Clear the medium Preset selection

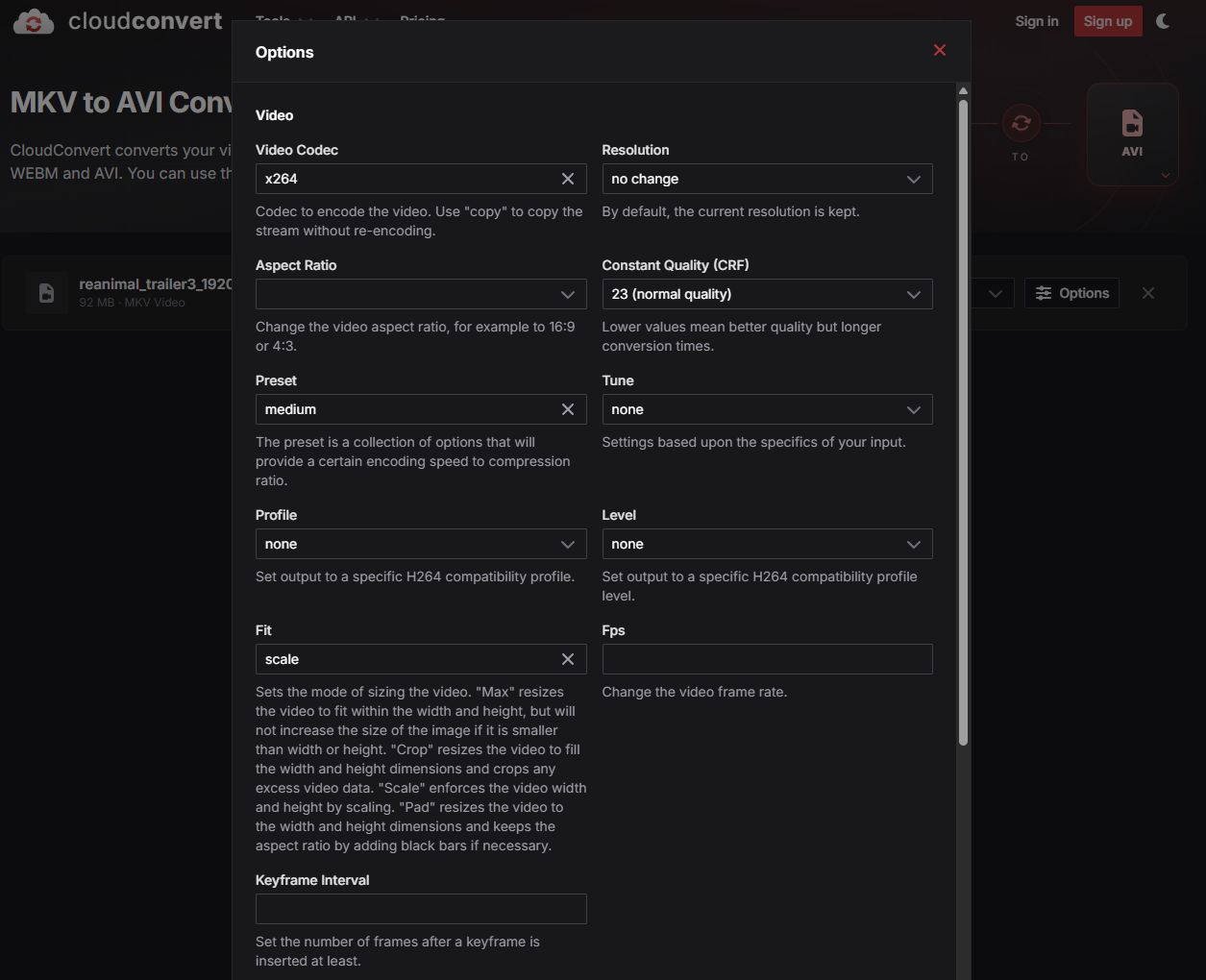point(568,409)
